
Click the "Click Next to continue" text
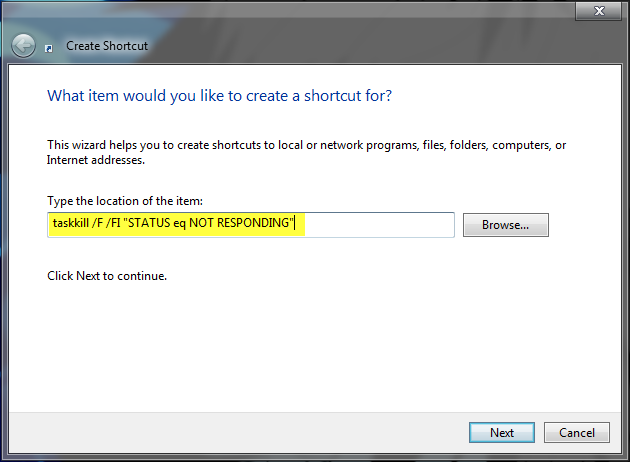pyautogui.click(x=107, y=275)
